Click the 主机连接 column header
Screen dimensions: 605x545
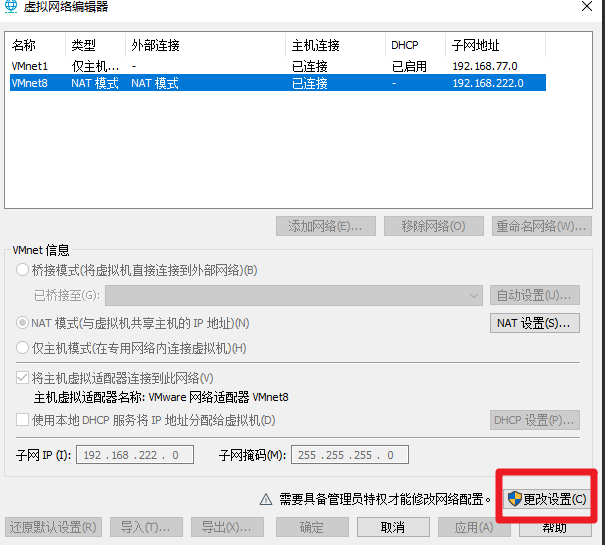point(335,45)
